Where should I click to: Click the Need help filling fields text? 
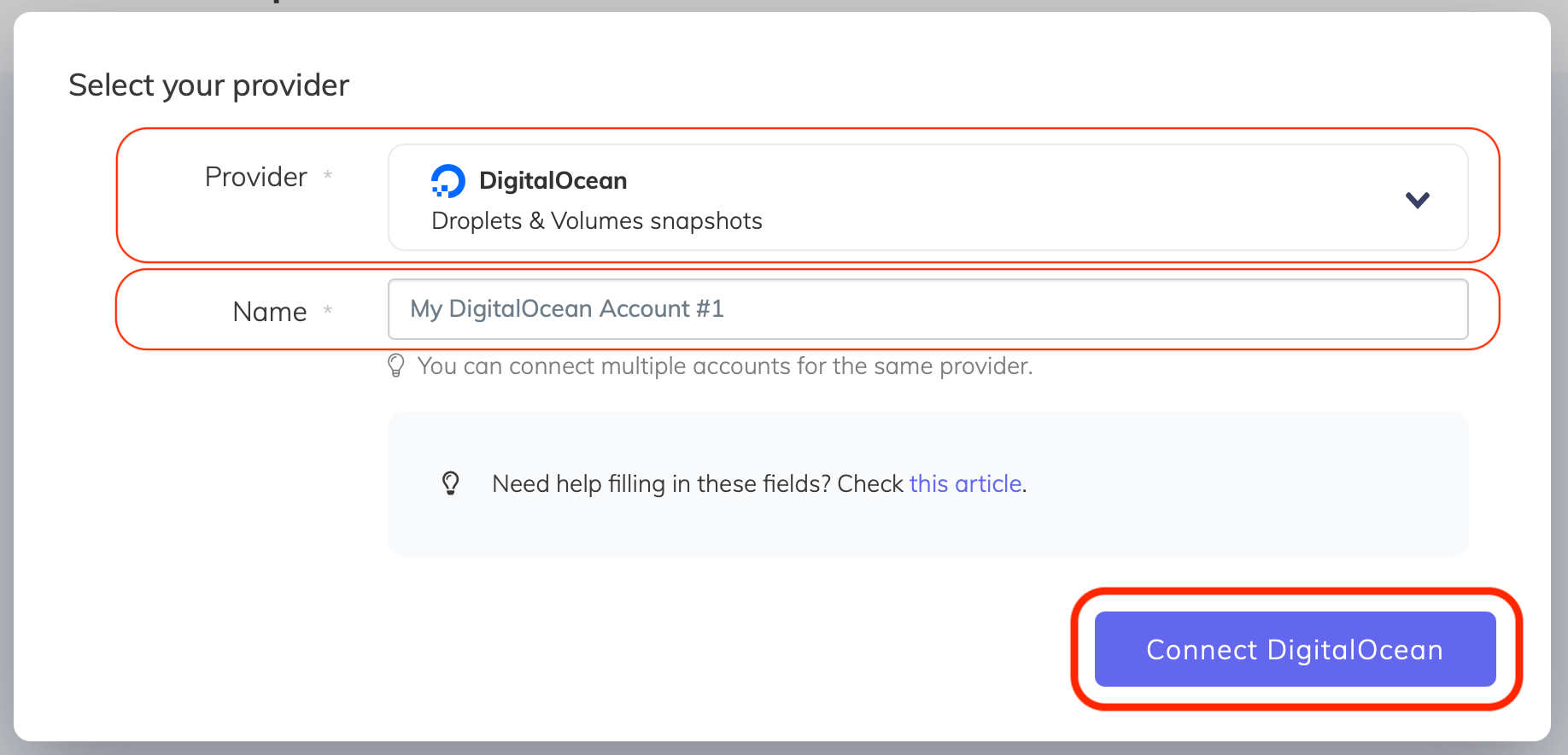point(697,483)
